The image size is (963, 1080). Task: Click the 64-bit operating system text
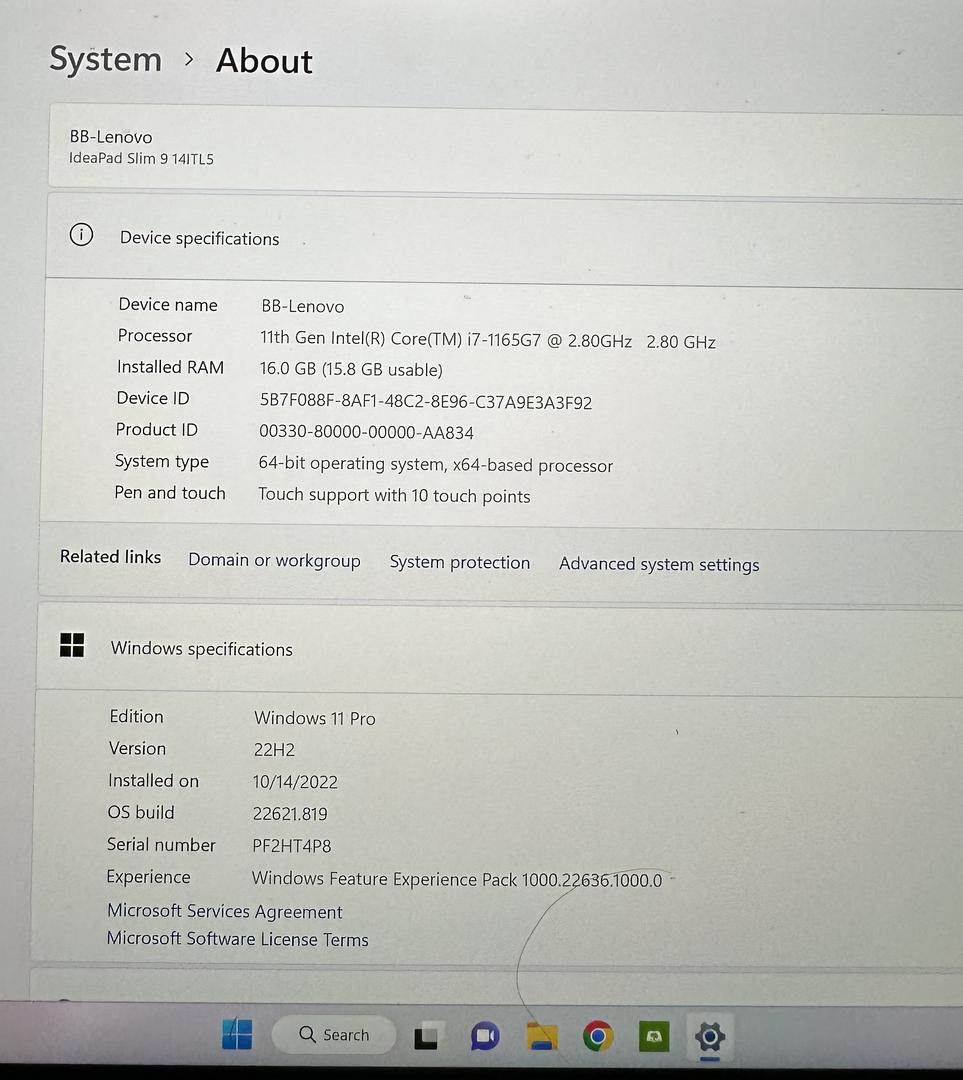pyautogui.click(x=435, y=464)
